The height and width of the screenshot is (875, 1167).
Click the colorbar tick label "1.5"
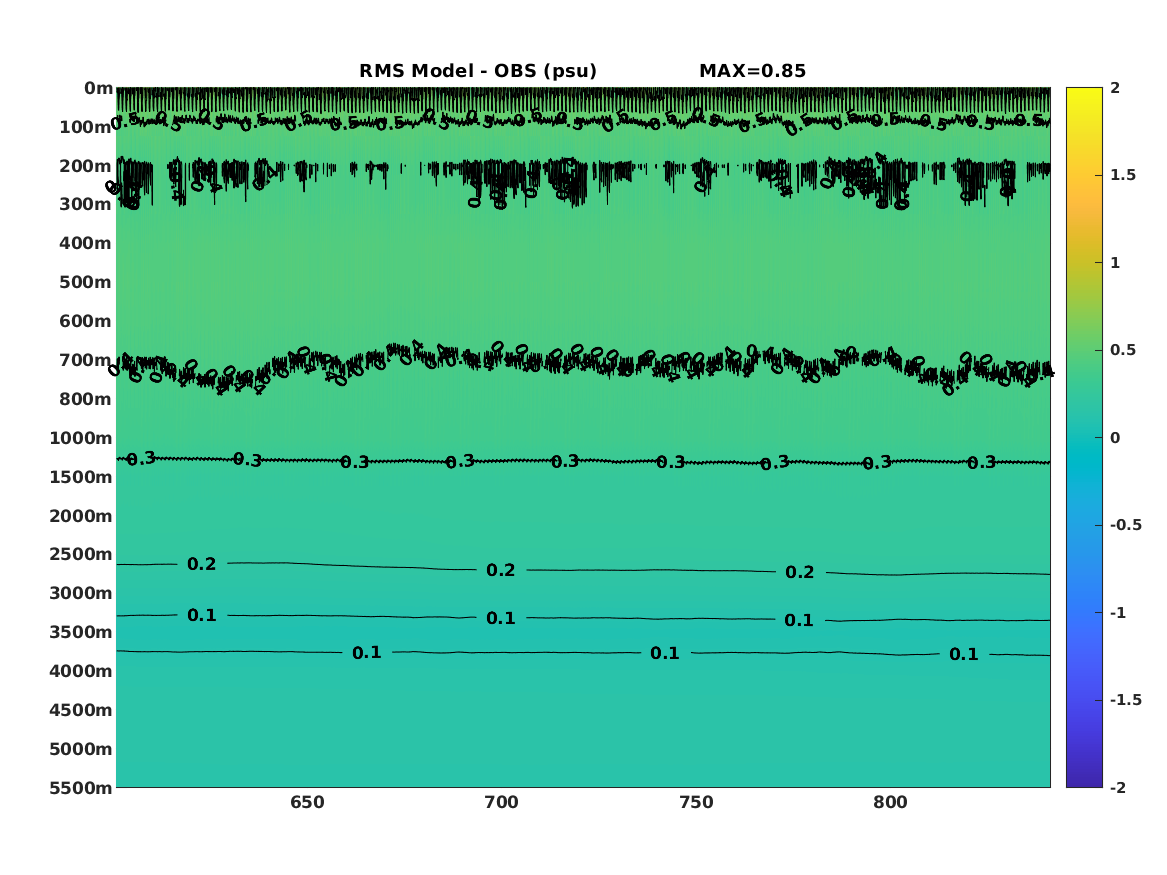pyautogui.click(x=1123, y=175)
